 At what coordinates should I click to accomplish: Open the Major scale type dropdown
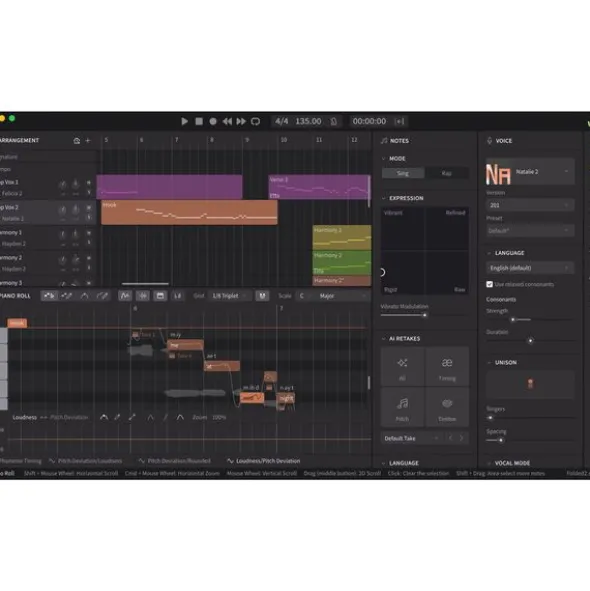point(342,296)
